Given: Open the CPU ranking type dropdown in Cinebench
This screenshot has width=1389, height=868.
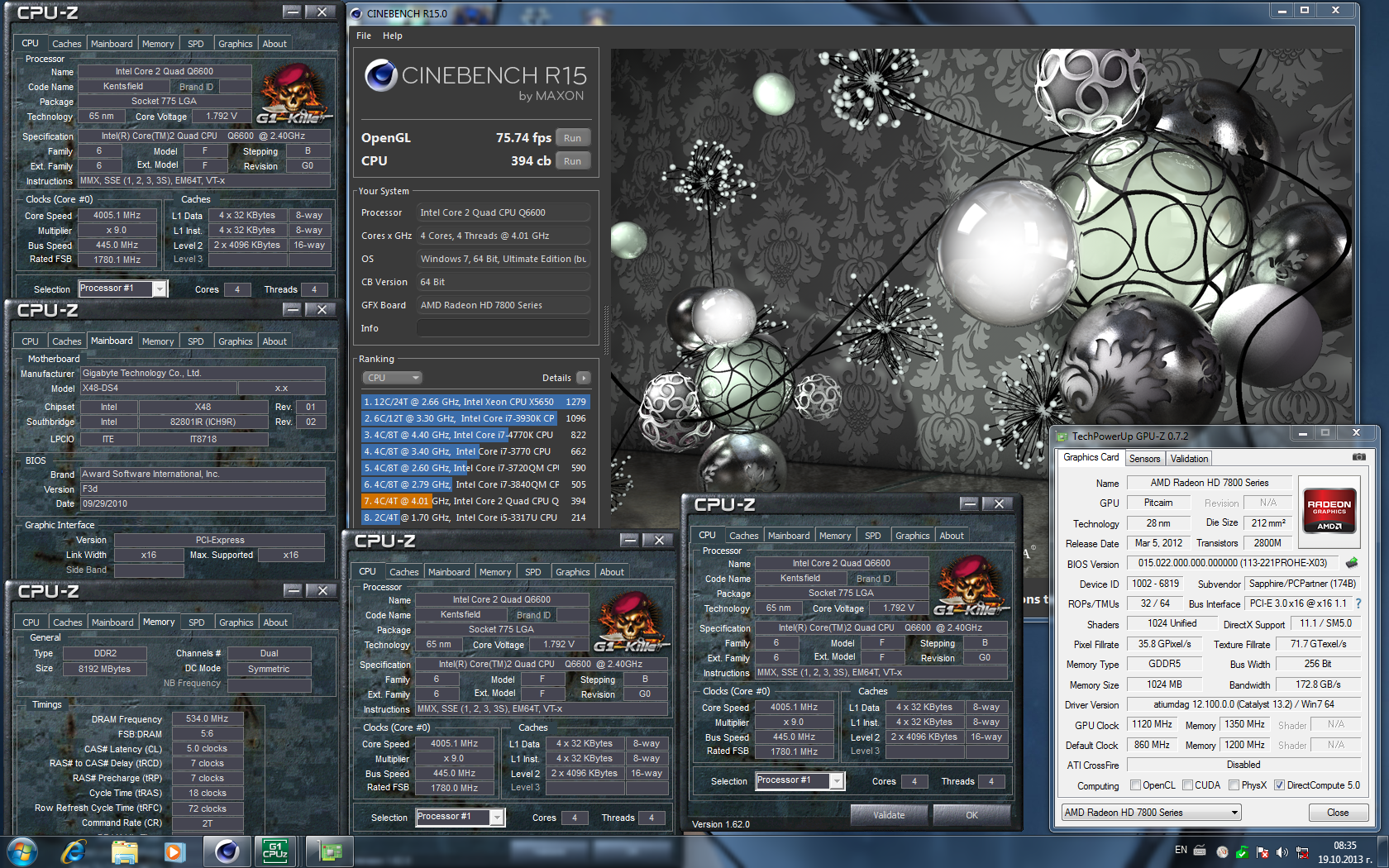Looking at the screenshot, I should tap(393, 378).
